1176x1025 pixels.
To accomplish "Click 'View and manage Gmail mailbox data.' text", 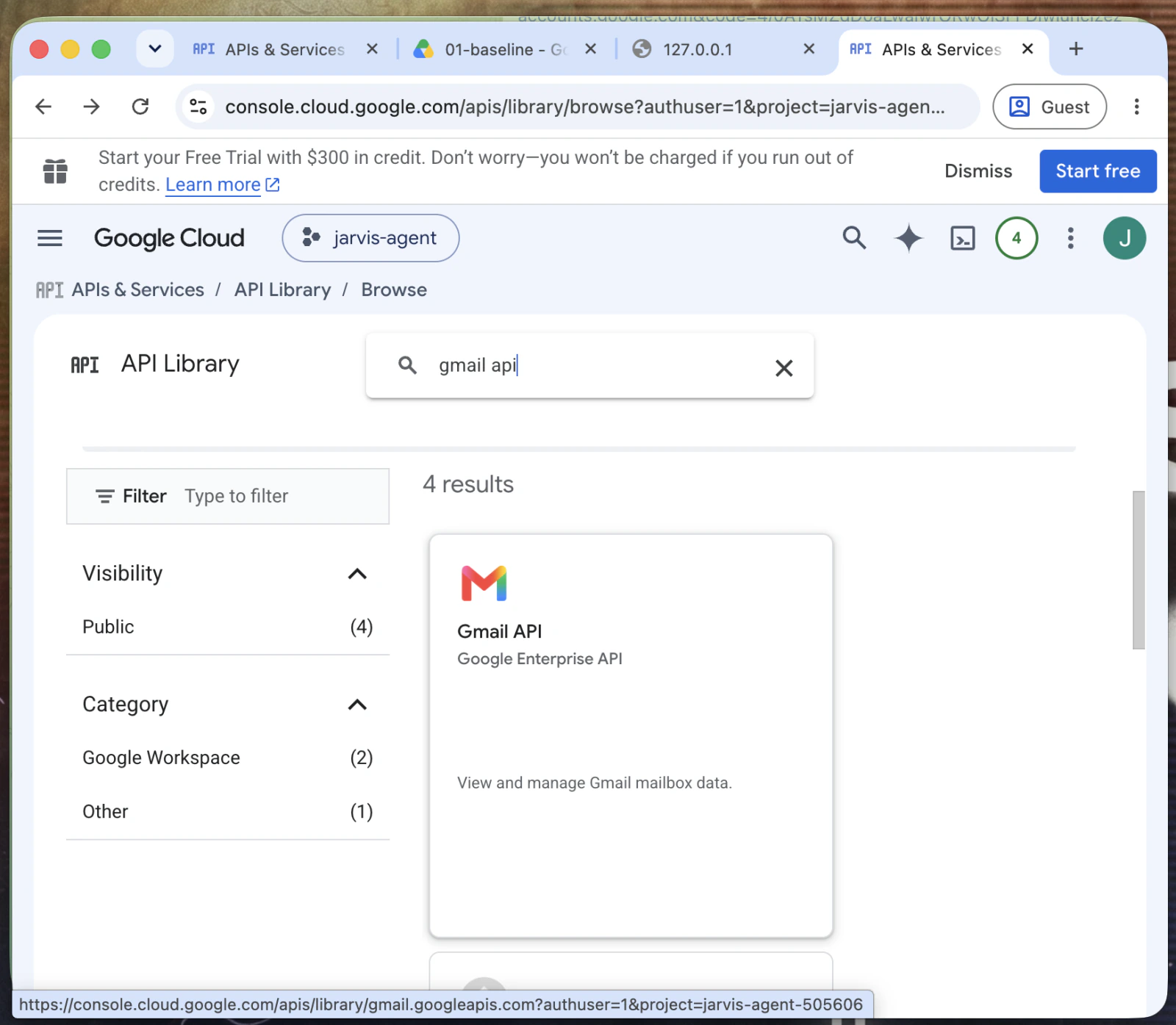I will tap(595, 783).
